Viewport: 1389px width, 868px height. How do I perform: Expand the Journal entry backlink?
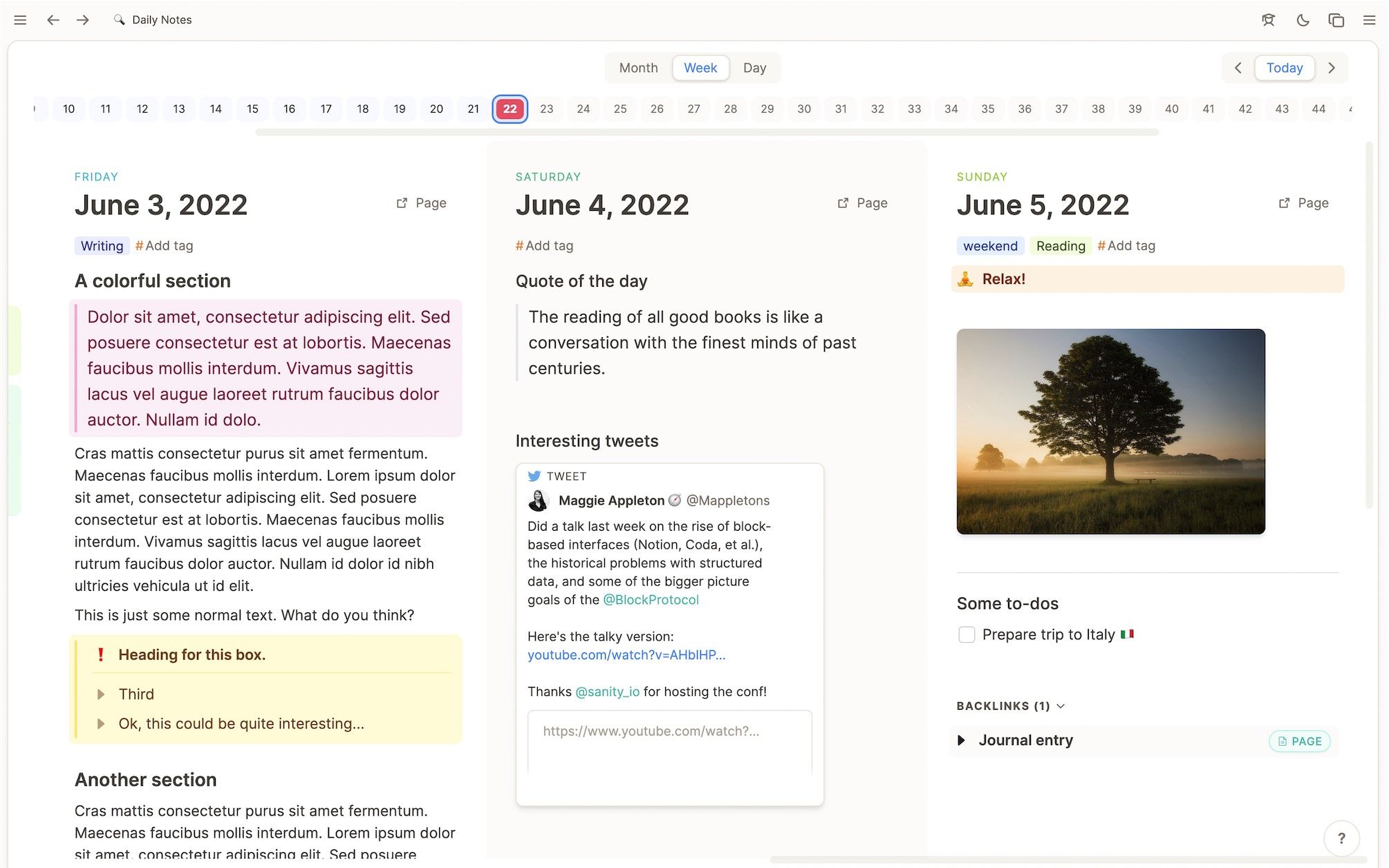tap(961, 740)
